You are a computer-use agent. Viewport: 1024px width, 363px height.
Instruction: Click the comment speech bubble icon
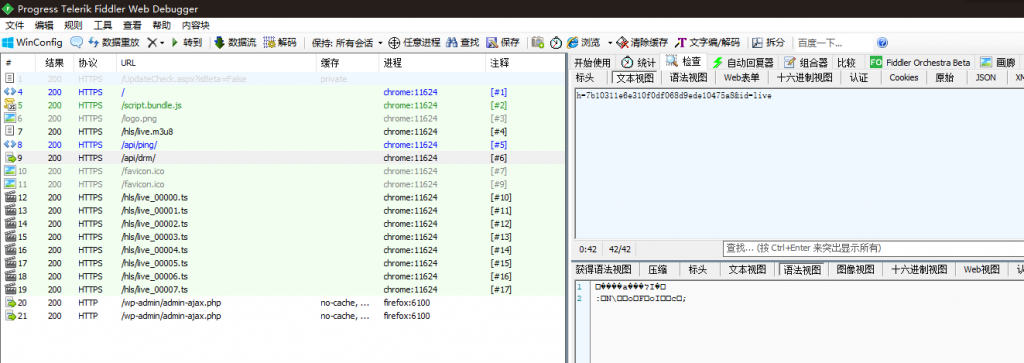click(x=76, y=42)
